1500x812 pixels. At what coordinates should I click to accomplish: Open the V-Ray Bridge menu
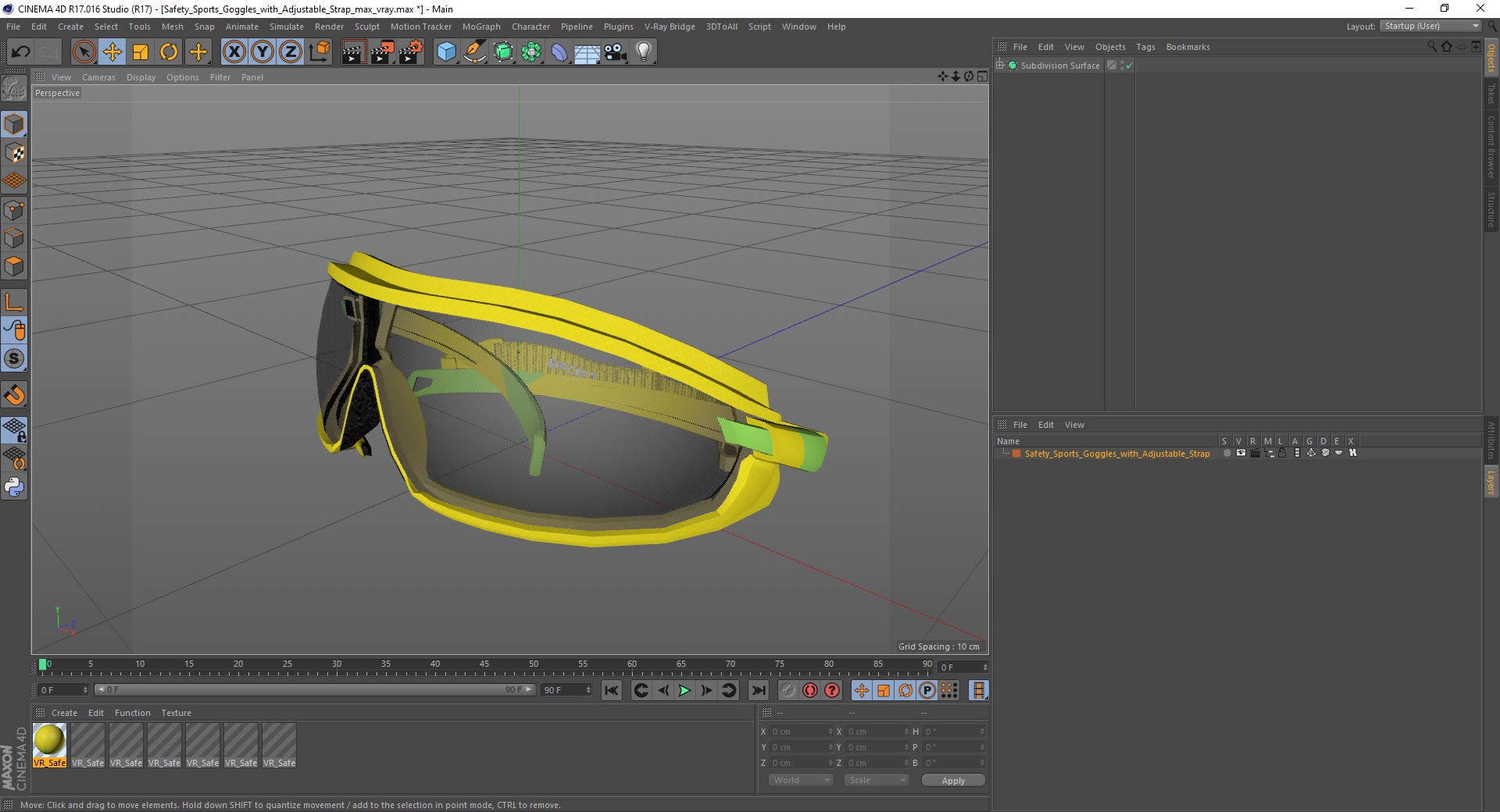click(x=670, y=27)
